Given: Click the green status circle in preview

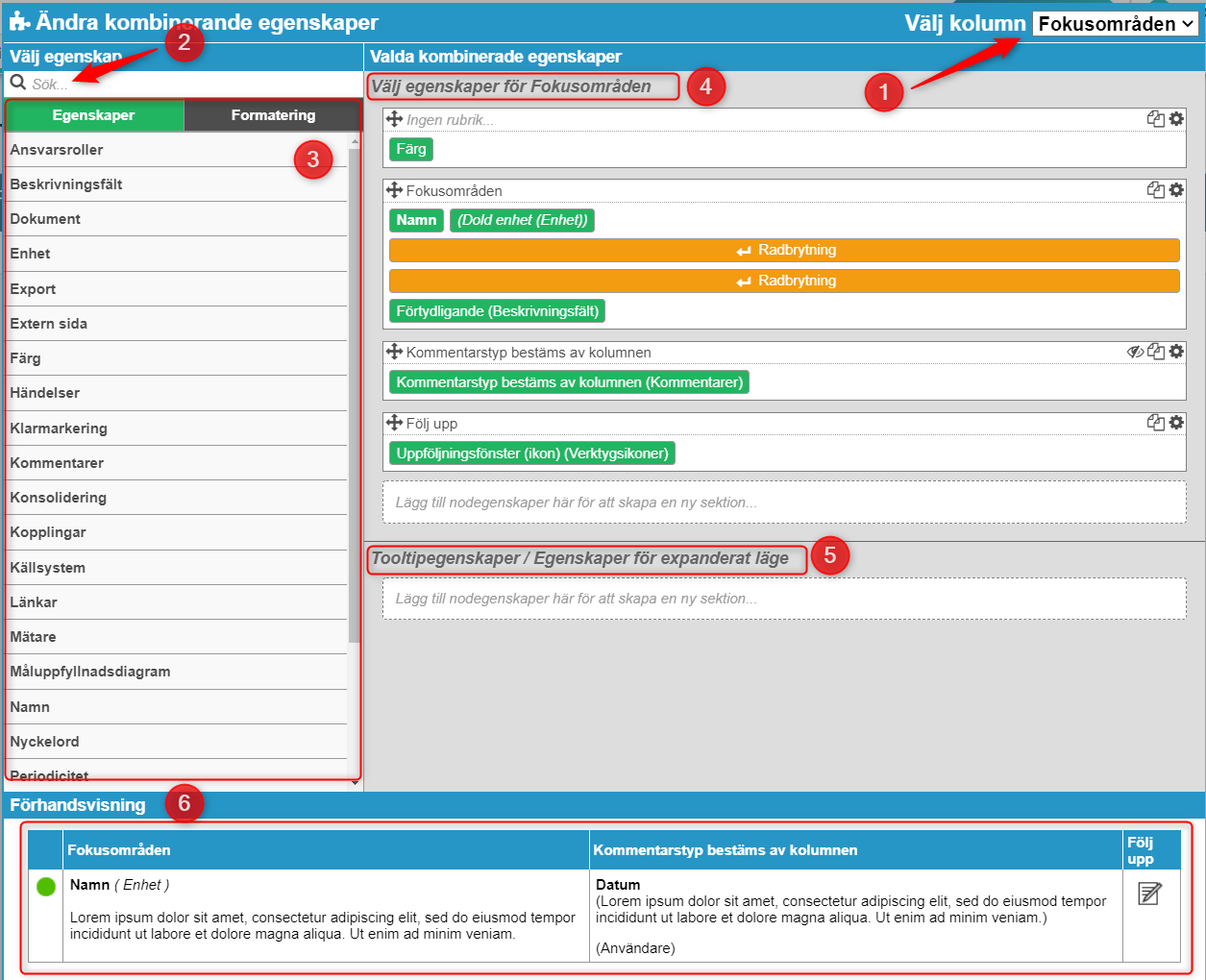Looking at the screenshot, I should [46, 887].
